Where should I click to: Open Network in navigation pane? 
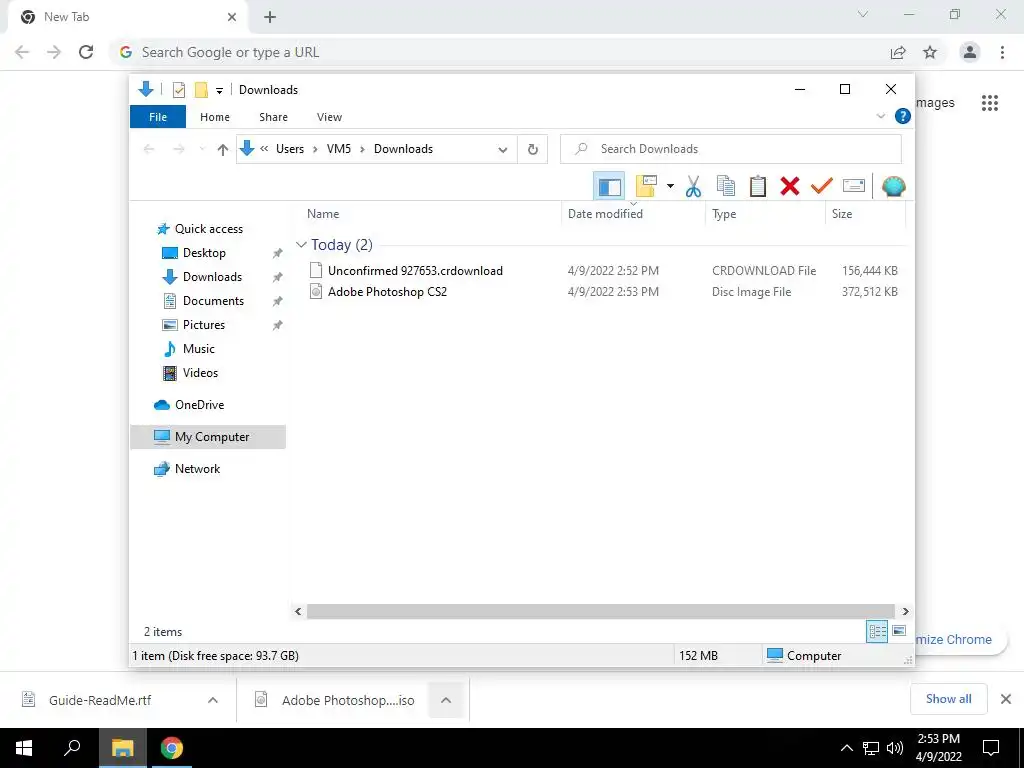(197, 469)
